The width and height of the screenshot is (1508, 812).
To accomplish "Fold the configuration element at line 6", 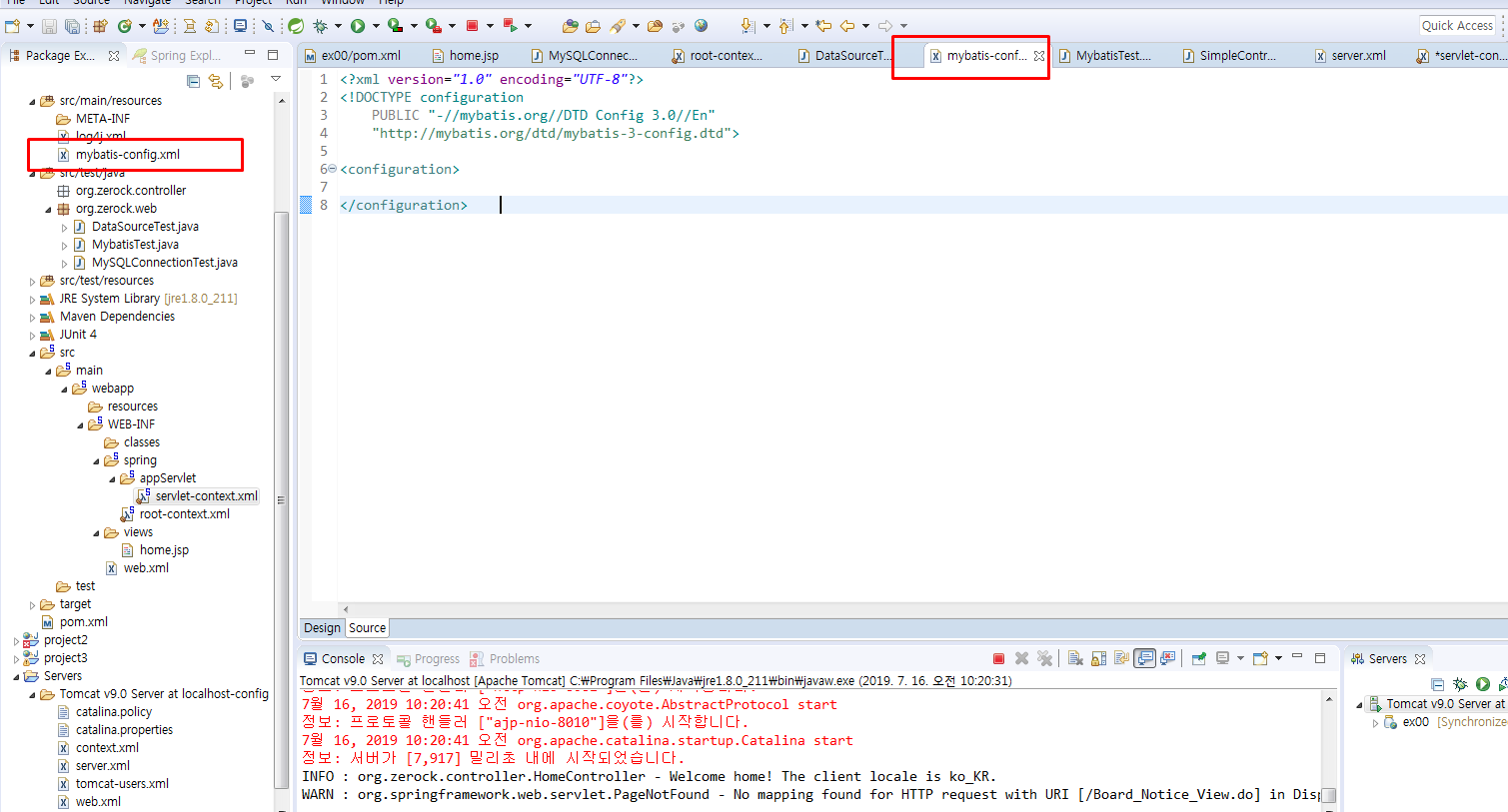I will [332, 169].
